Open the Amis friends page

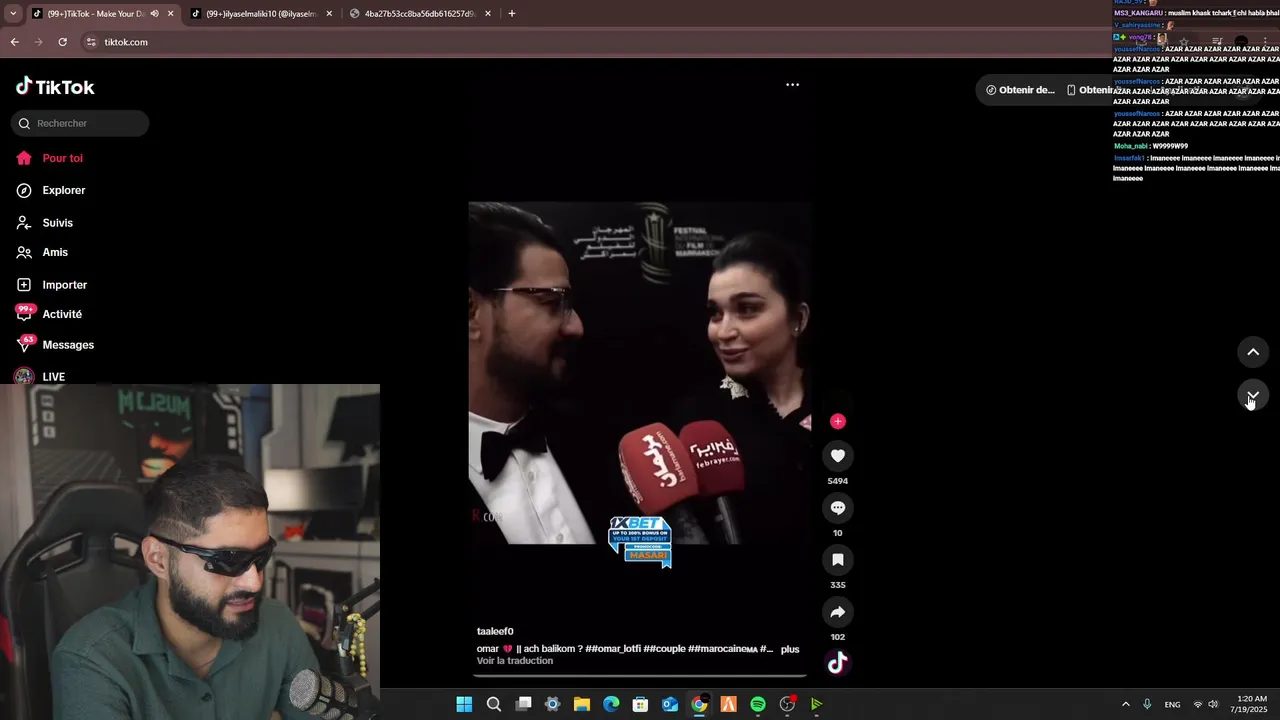[x=55, y=252]
